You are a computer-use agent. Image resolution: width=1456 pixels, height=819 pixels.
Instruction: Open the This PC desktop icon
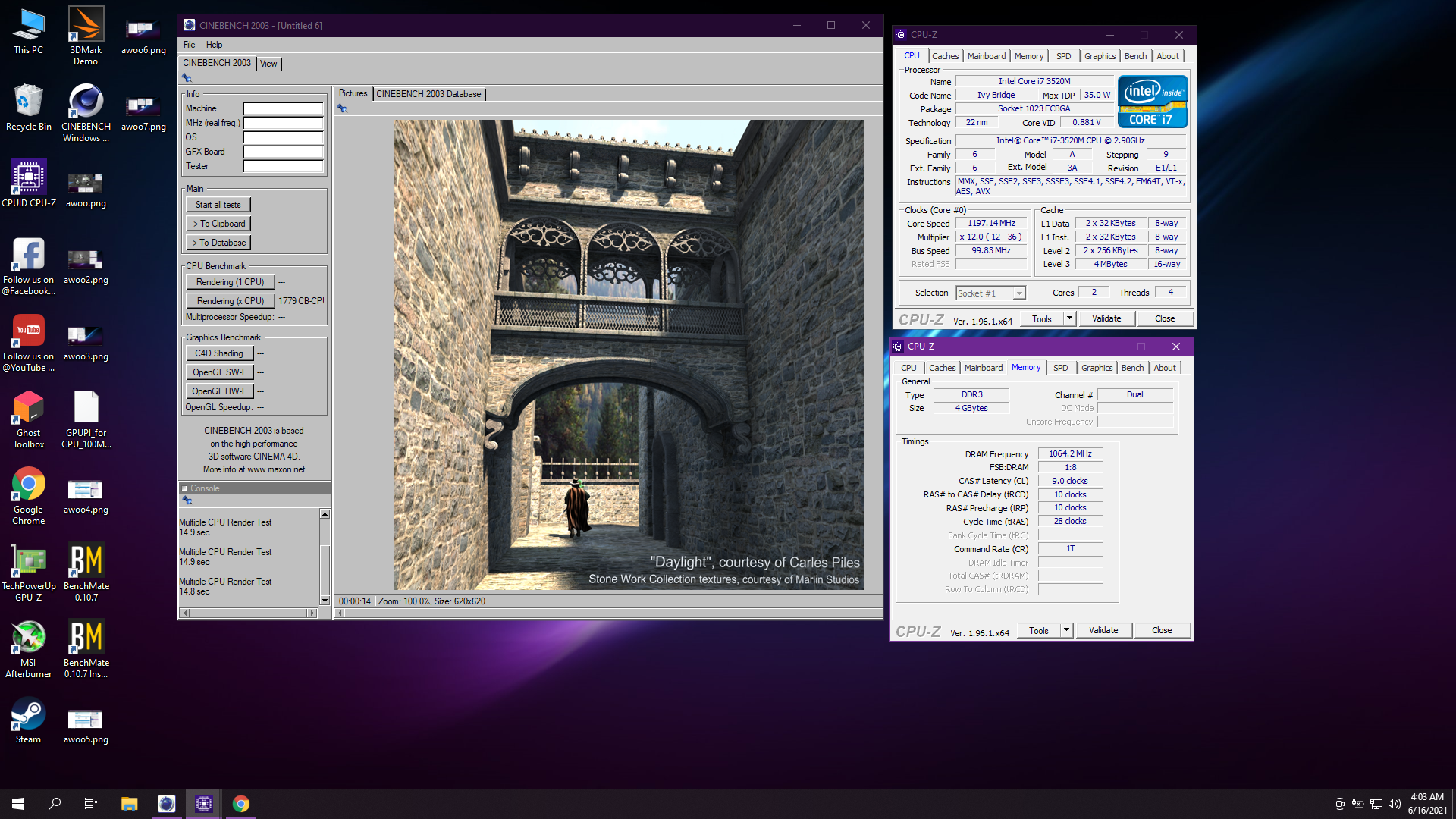[28, 32]
